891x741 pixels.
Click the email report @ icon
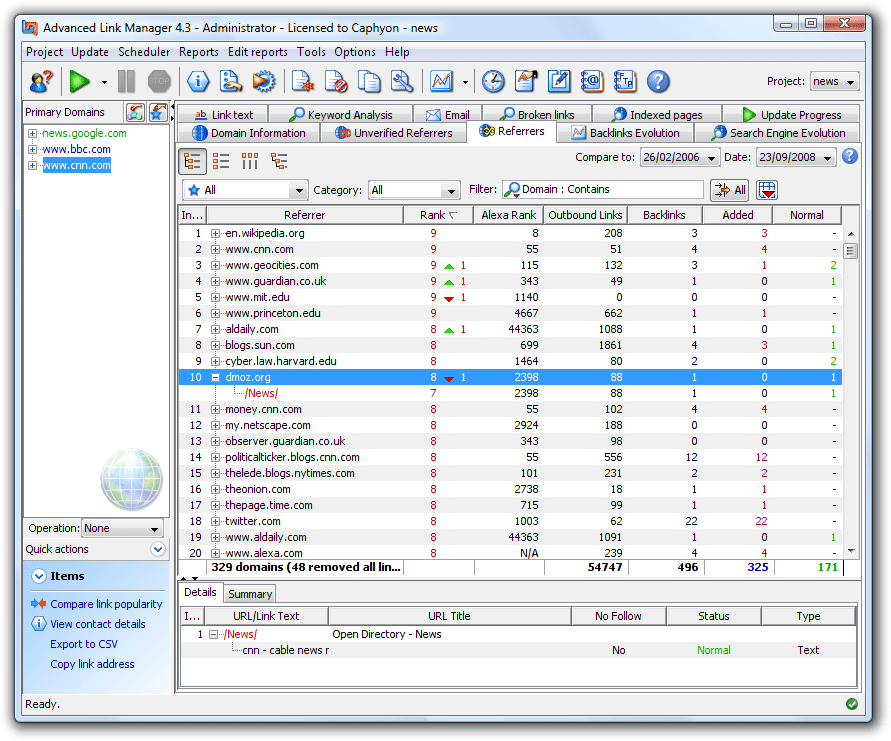click(x=592, y=81)
